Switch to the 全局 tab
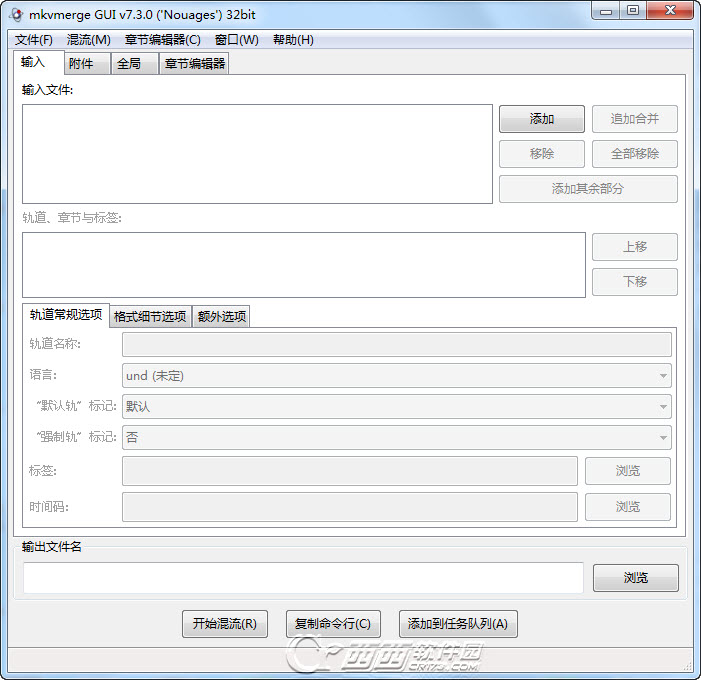Screen dimensions: 701x680 [135, 63]
